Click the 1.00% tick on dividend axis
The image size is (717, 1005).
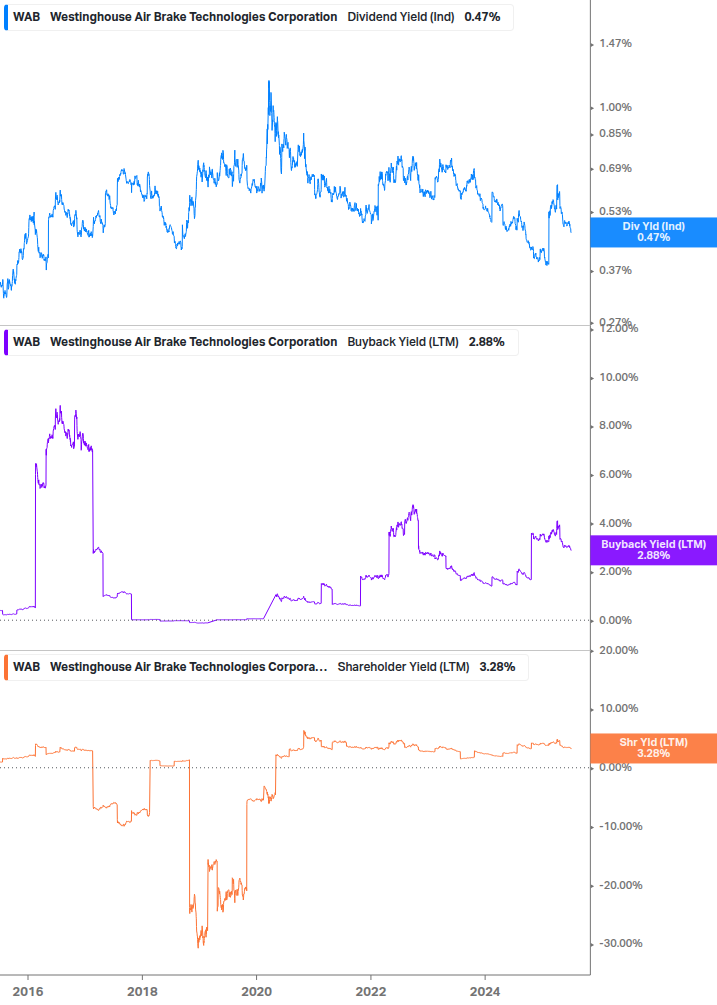(616, 108)
